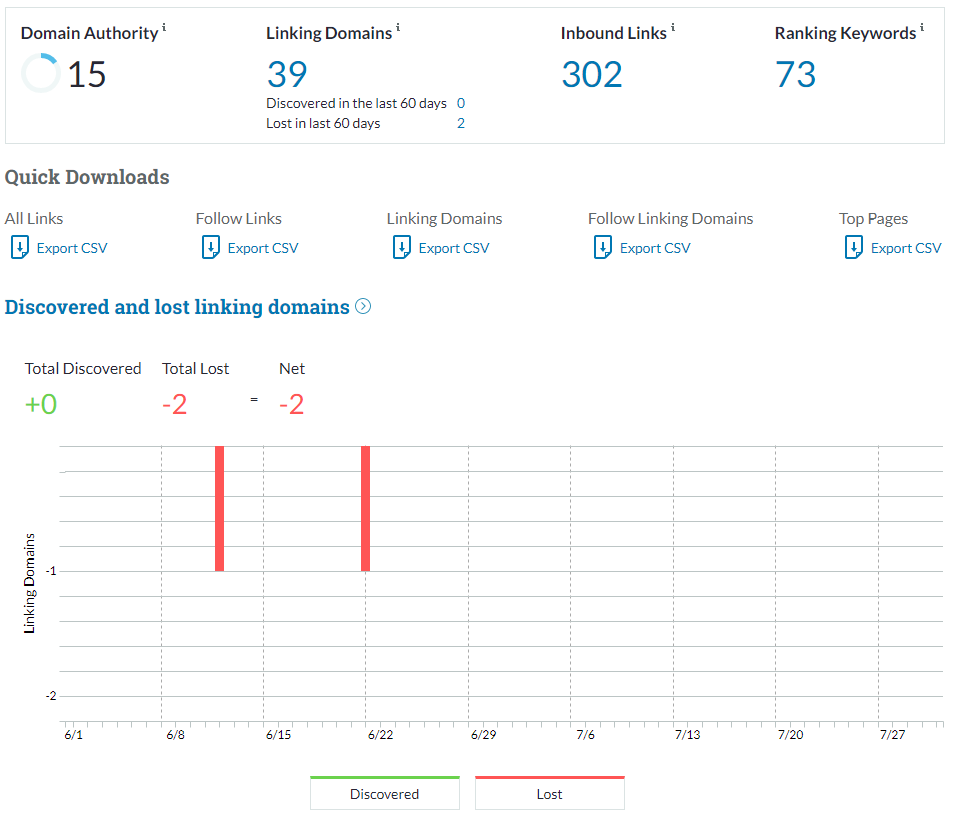973x826 pixels.
Task: Click the Follow Linking Domains download icon
Action: (602, 248)
